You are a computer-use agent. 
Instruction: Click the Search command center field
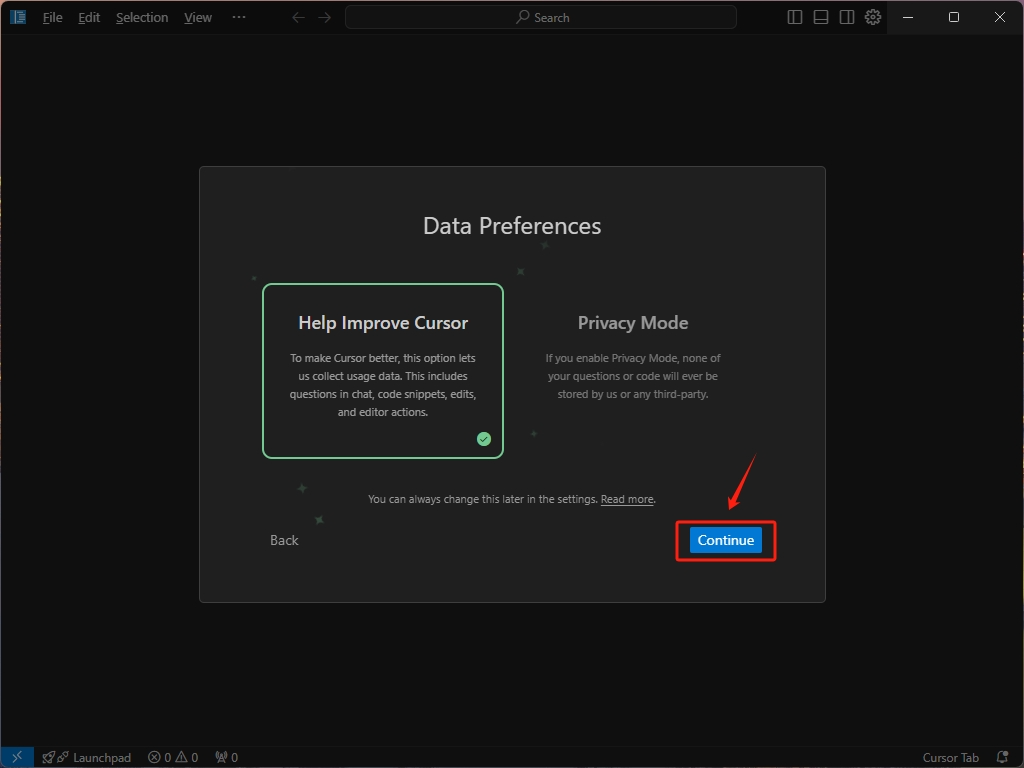pos(541,18)
